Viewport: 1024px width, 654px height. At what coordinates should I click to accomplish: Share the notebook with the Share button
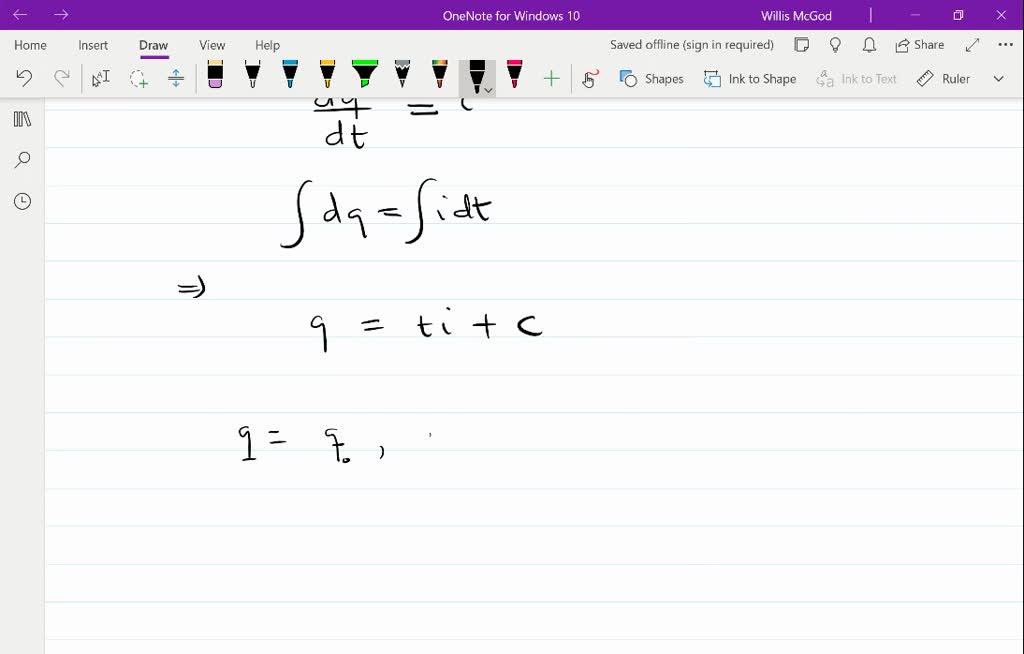click(918, 44)
